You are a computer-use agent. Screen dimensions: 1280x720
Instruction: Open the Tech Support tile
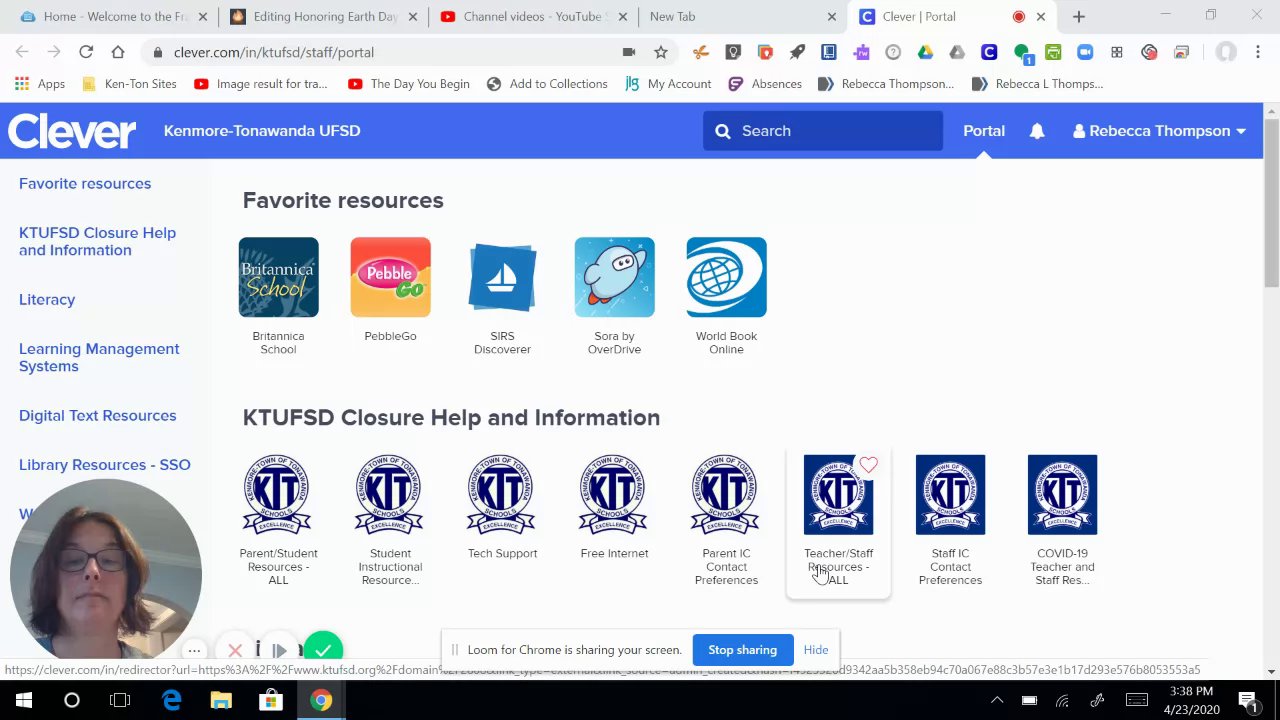tap(502, 495)
